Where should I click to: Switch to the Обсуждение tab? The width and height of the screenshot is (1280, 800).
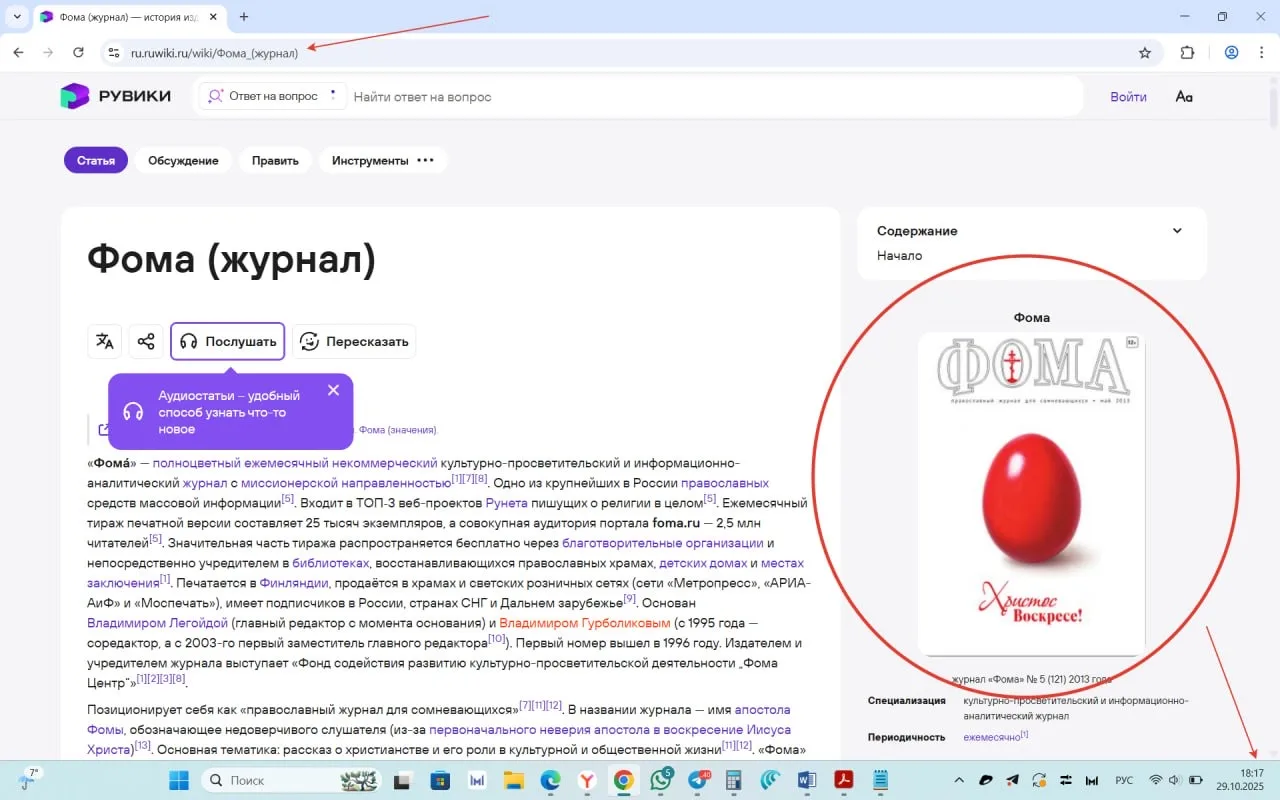[183, 160]
